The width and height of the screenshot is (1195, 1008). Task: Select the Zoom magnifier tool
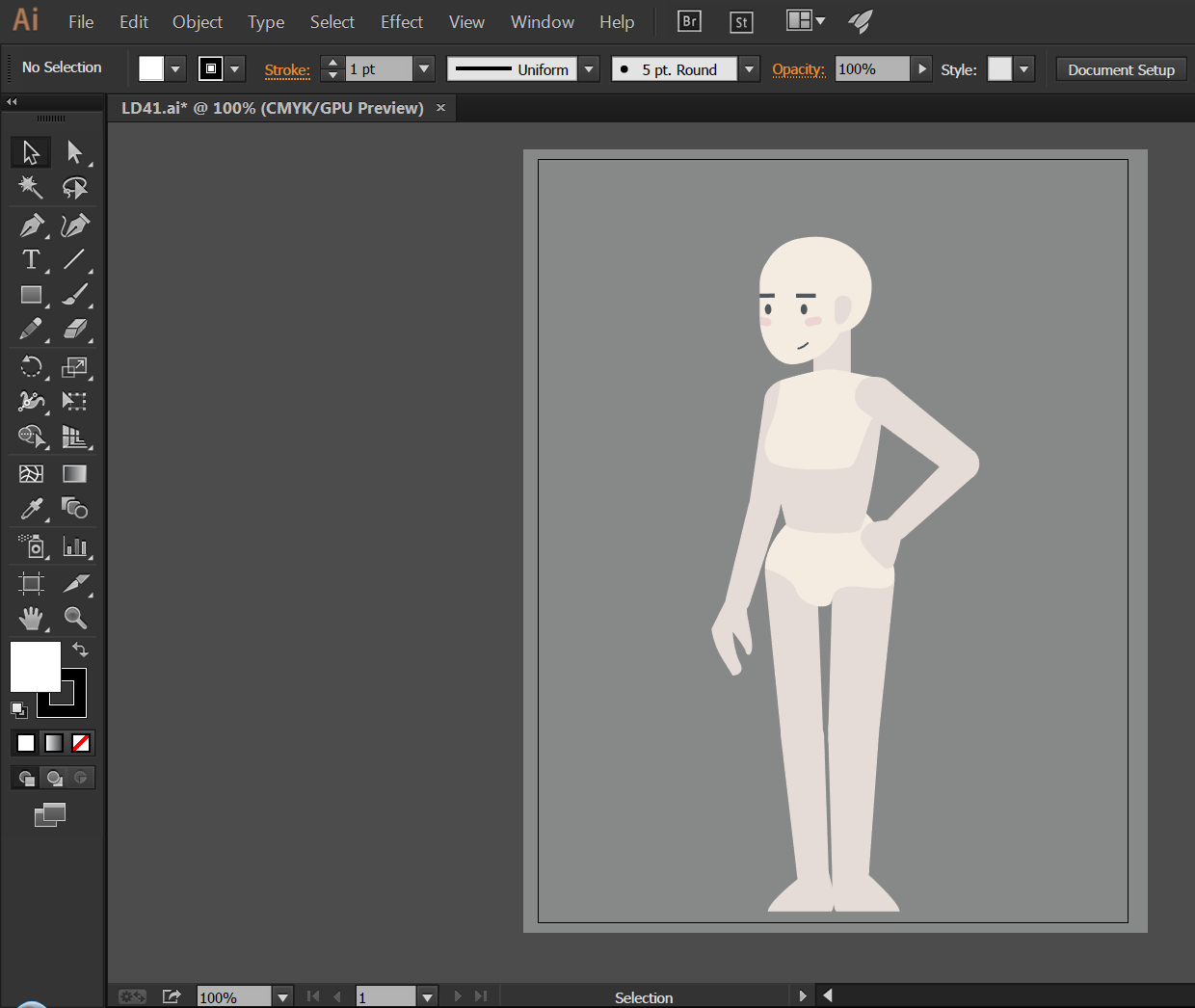click(74, 618)
